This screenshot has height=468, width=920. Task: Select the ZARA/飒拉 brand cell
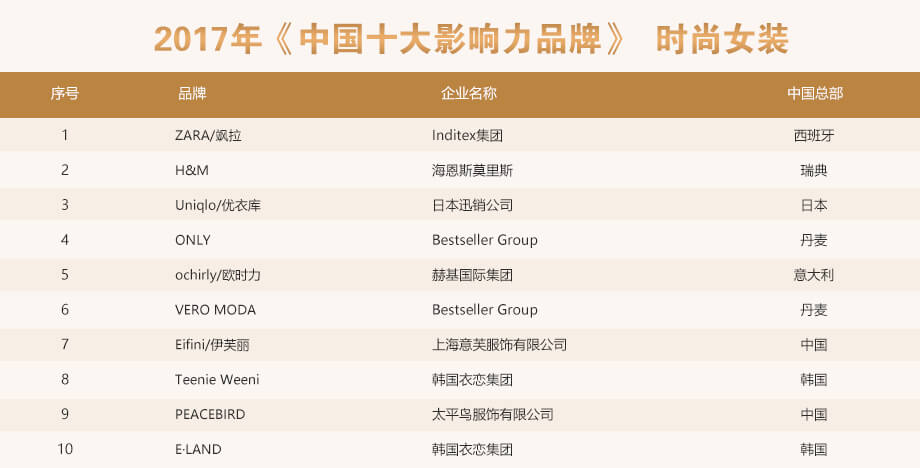pos(208,135)
